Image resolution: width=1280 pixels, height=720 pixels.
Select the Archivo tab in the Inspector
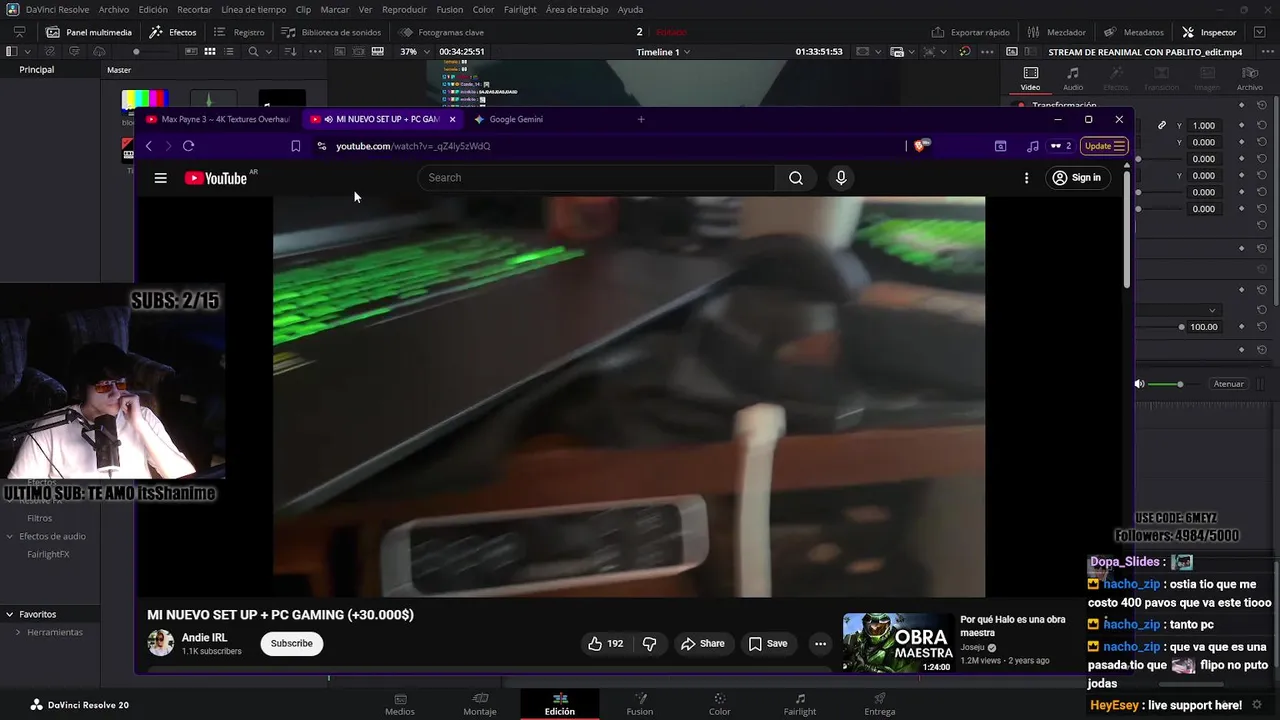click(1249, 78)
